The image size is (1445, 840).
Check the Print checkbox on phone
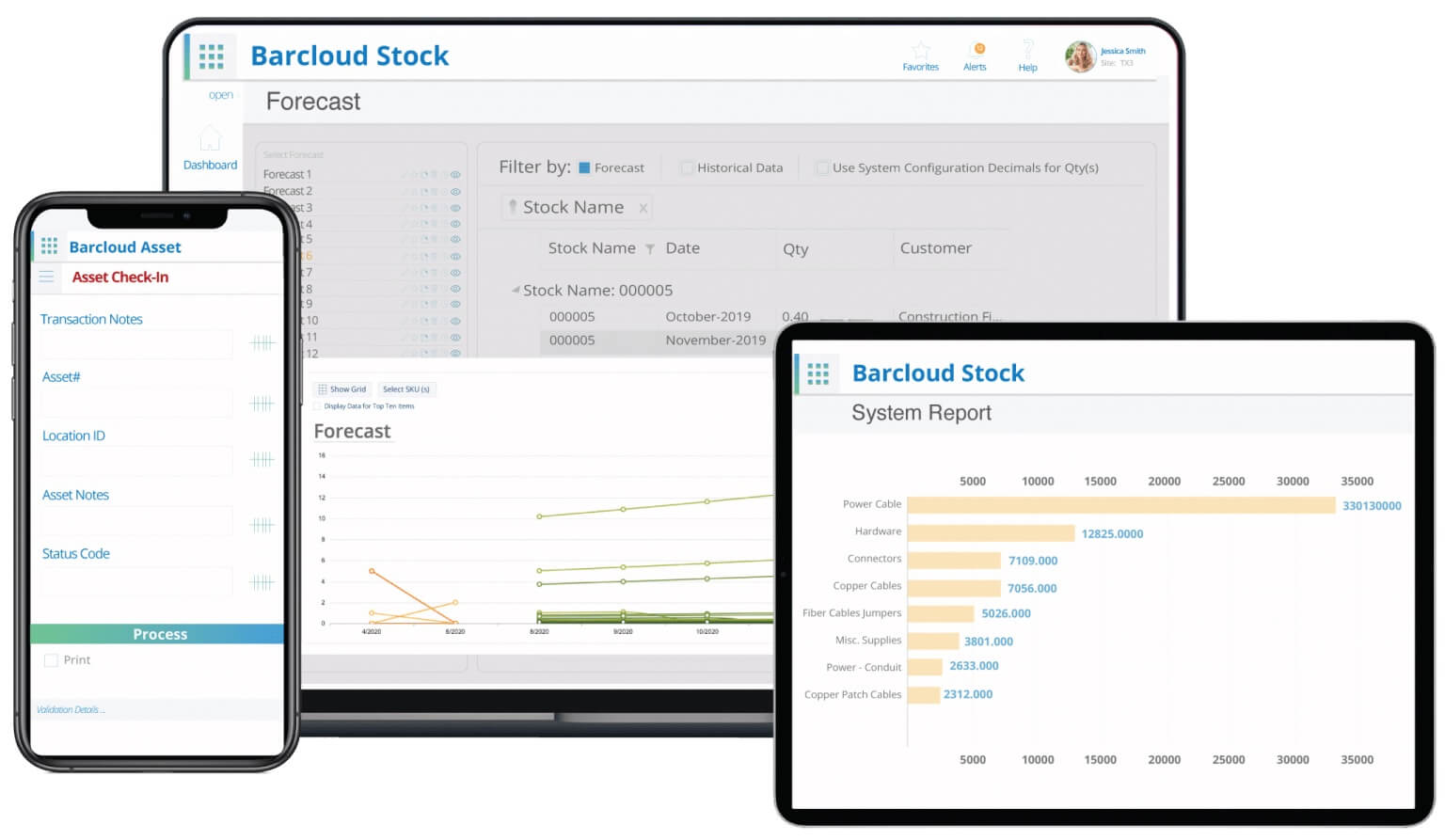(51, 660)
